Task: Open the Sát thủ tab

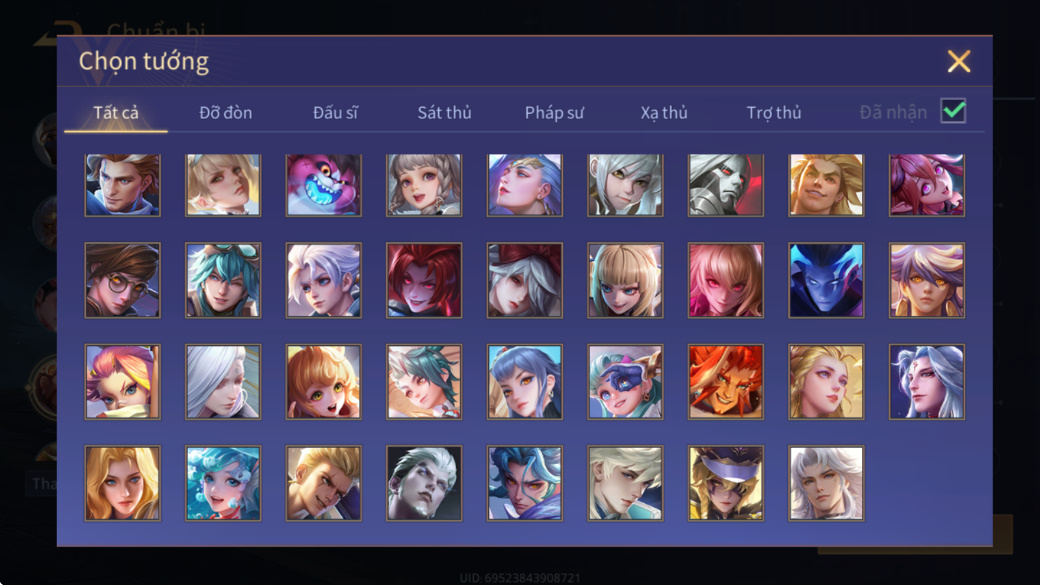Action: [x=444, y=113]
